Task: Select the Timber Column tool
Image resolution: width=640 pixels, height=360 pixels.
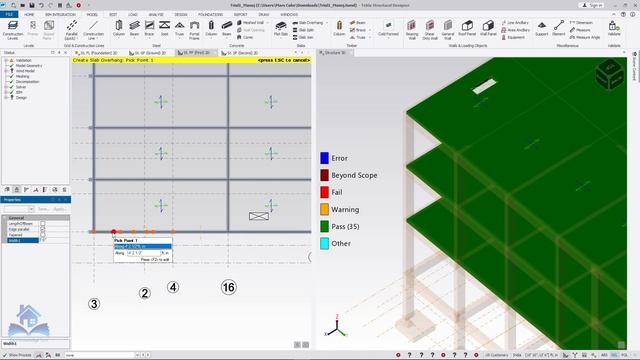Action: pos(339,29)
